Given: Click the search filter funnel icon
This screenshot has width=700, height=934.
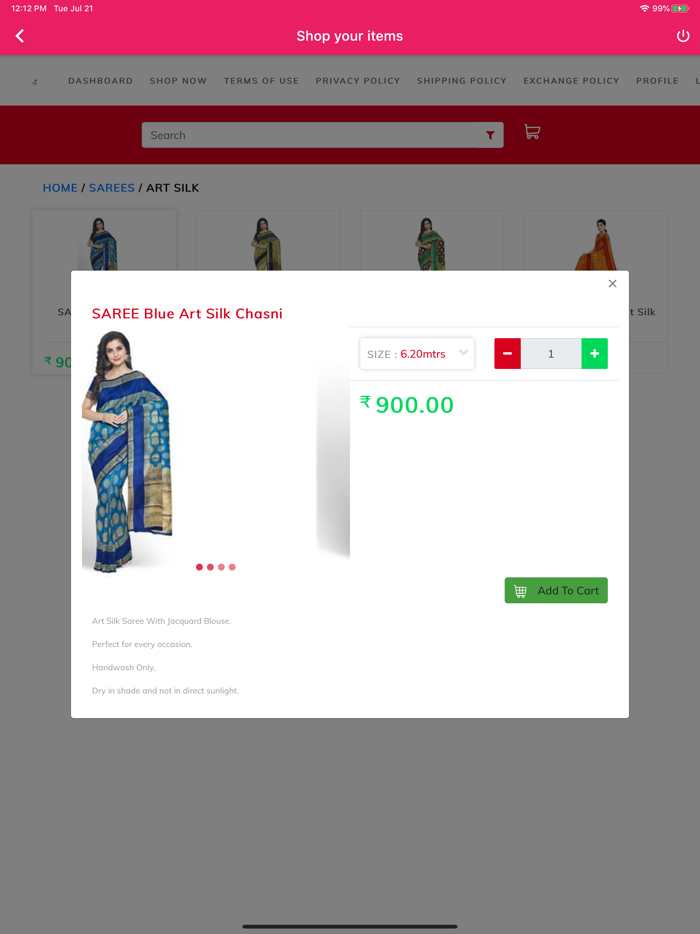Looking at the screenshot, I should (490, 135).
